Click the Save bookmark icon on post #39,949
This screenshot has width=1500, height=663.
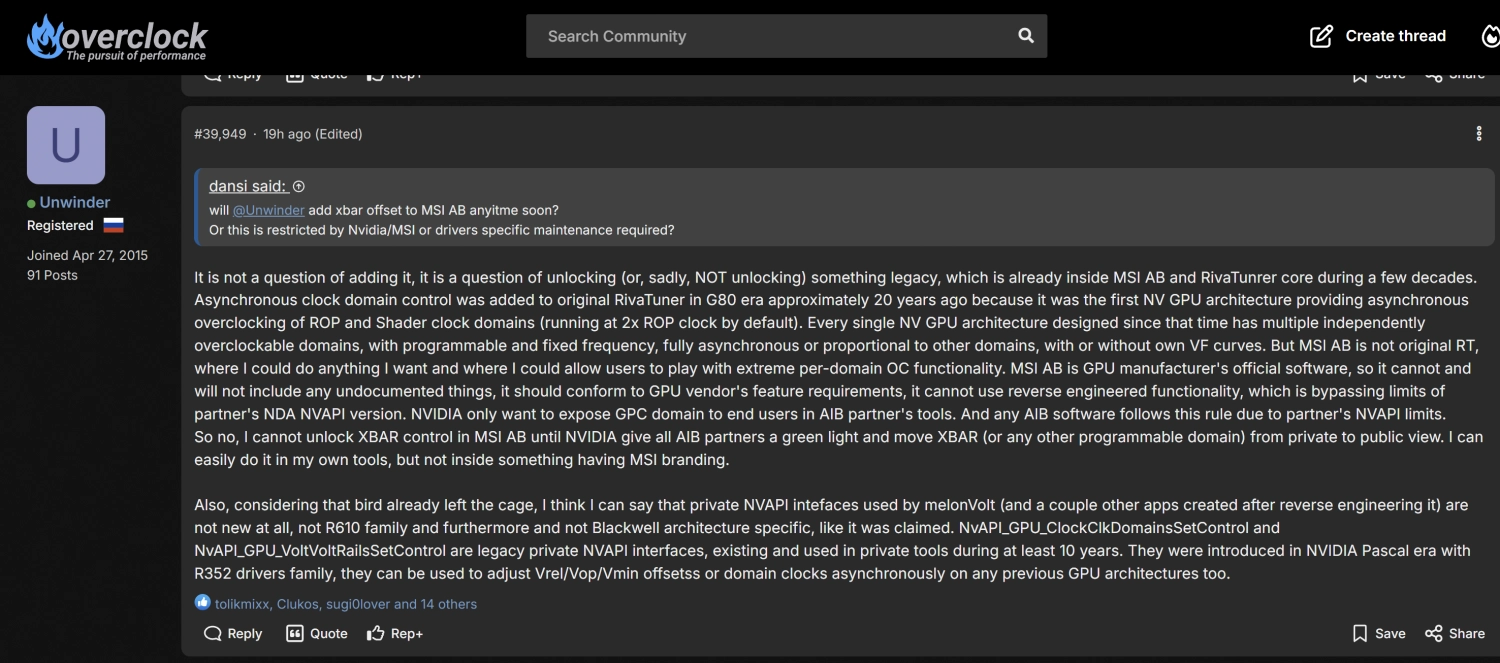pyautogui.click(x=1360, y=633)
